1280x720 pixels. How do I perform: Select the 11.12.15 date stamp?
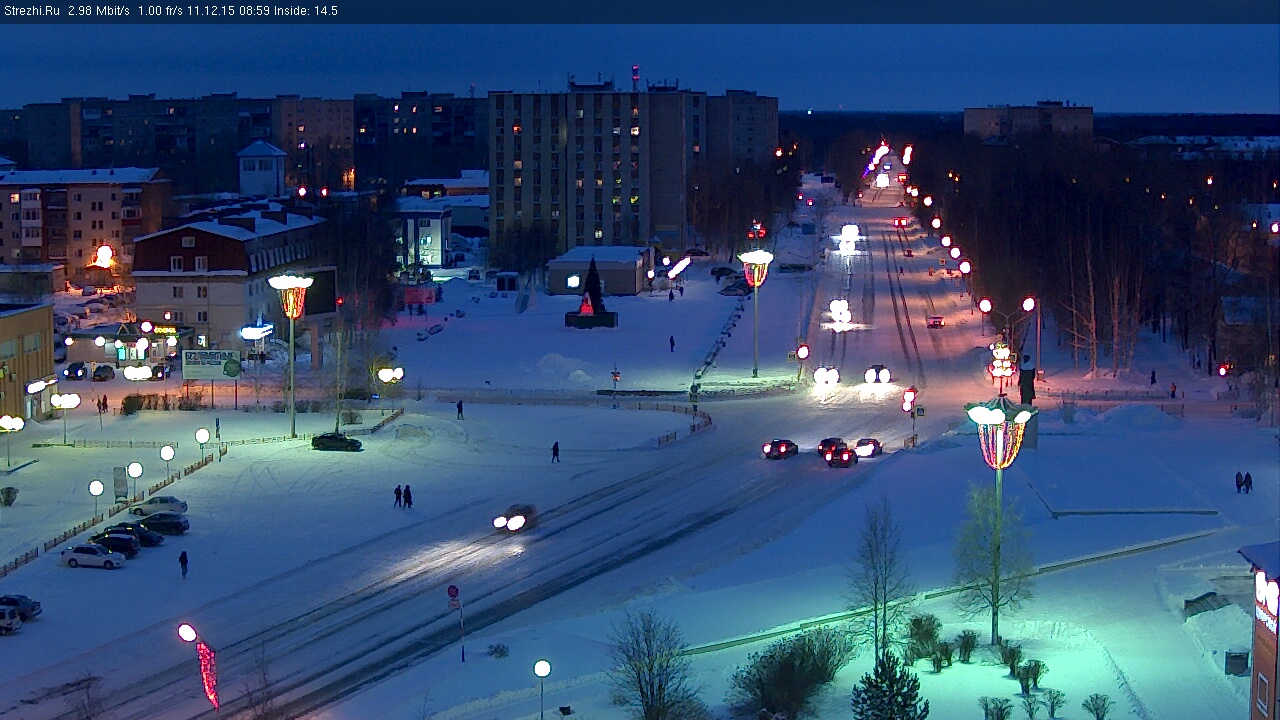point(209,11)
